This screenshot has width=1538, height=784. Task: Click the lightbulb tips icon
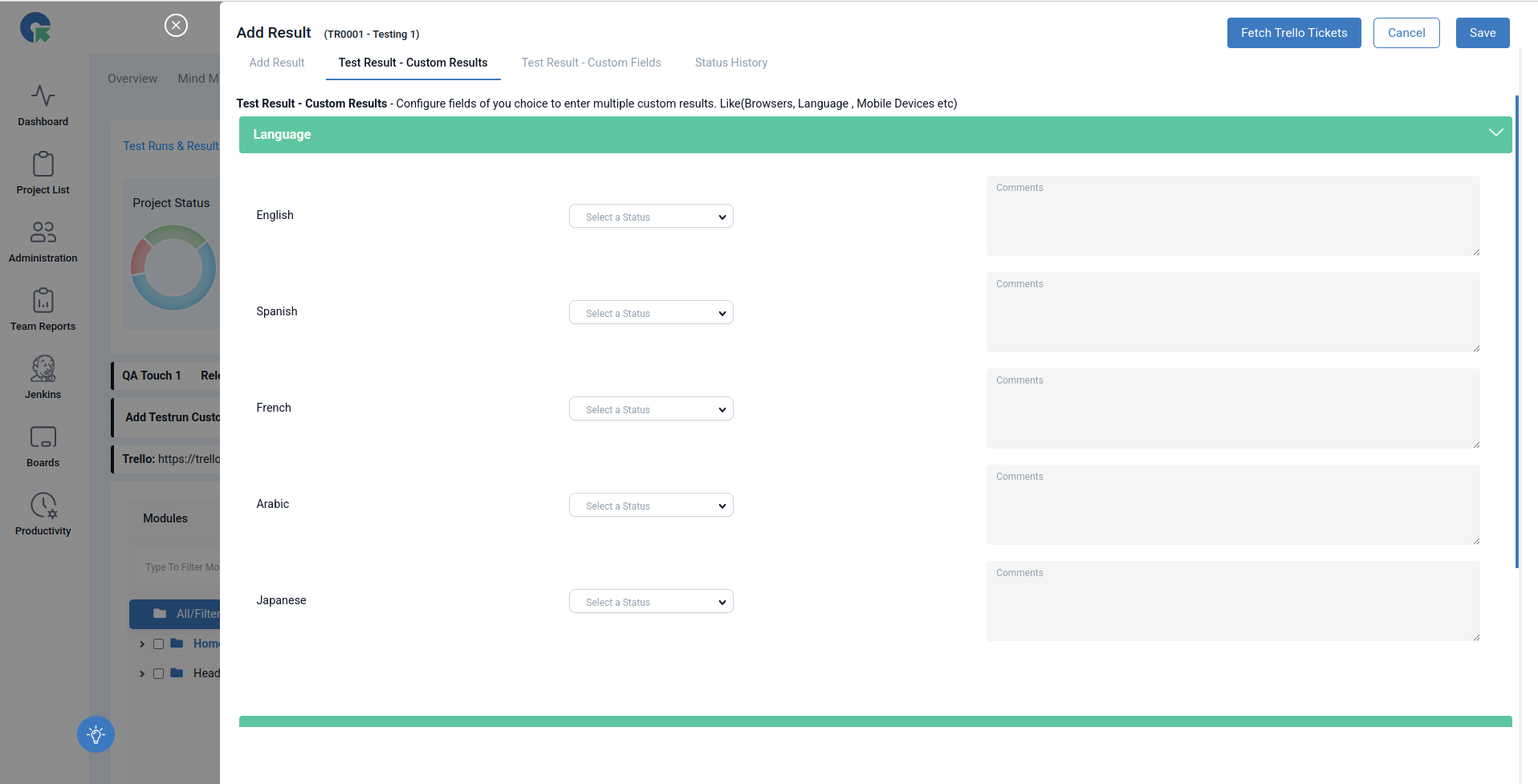(x=96, y=734)
